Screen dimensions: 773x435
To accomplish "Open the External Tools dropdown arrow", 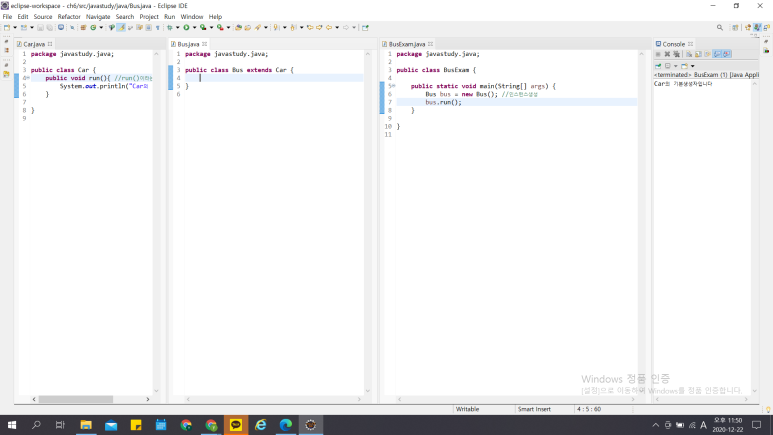I will tap(228, 28).
